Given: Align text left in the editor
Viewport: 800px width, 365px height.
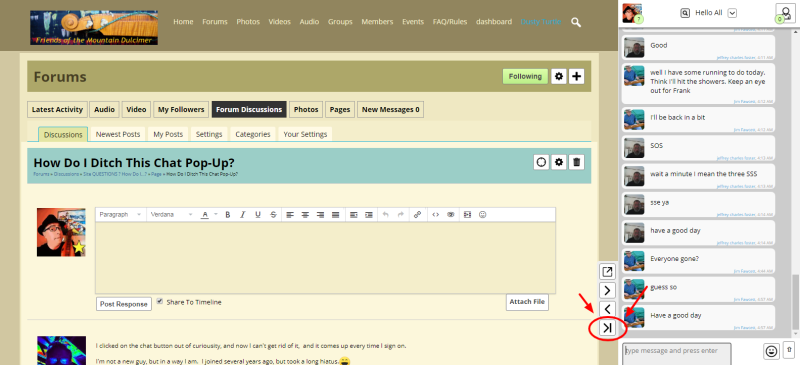Looking at the screenshot, I should point(290,215).
